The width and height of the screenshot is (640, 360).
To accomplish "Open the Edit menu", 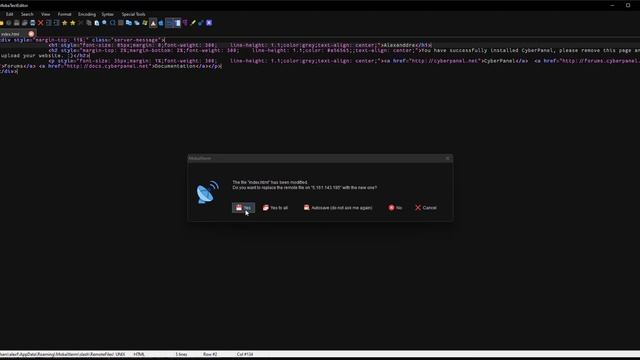I will 9,14.
